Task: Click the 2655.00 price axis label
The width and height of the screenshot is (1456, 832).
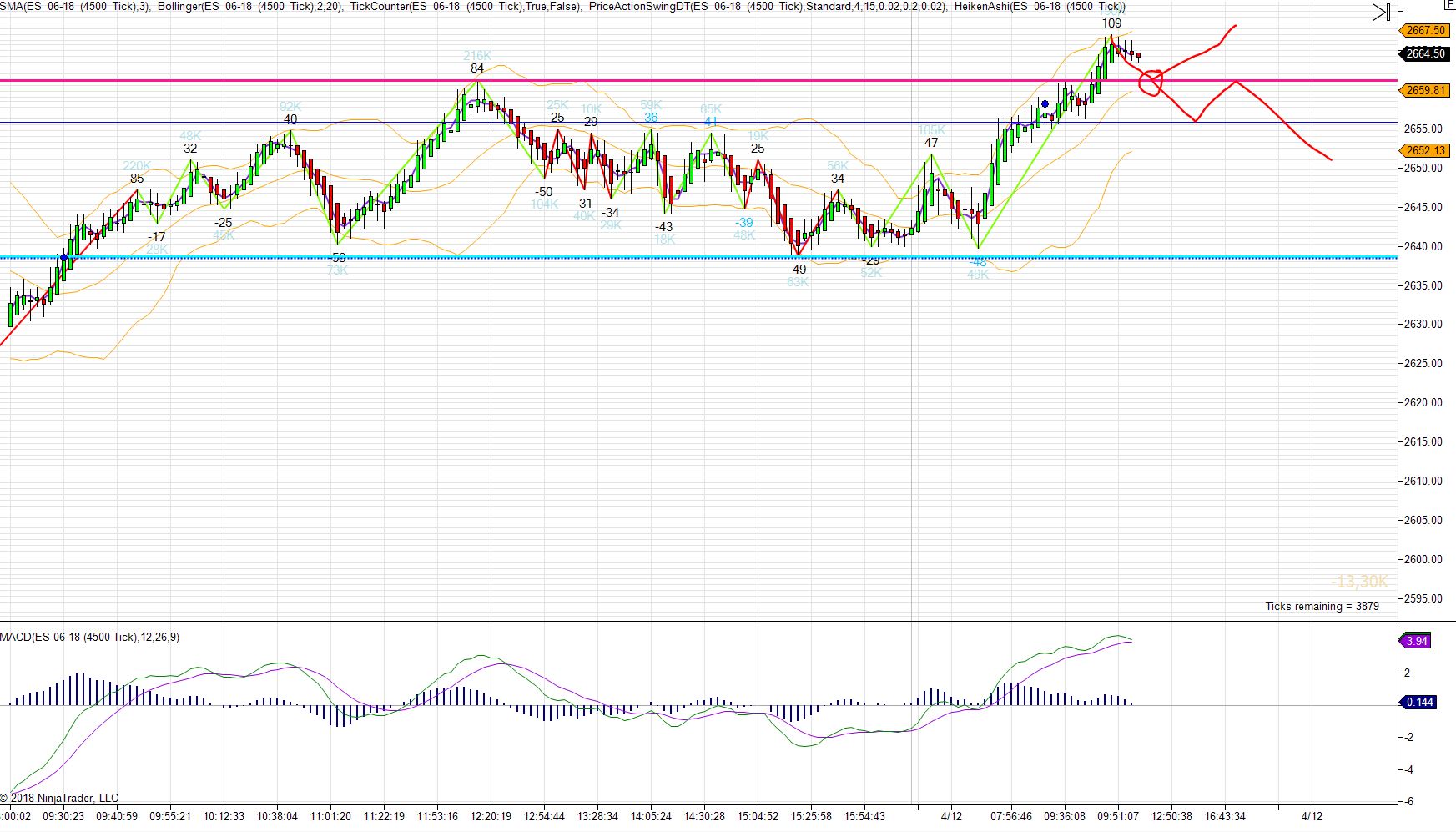Action: tap(1423, 129)
